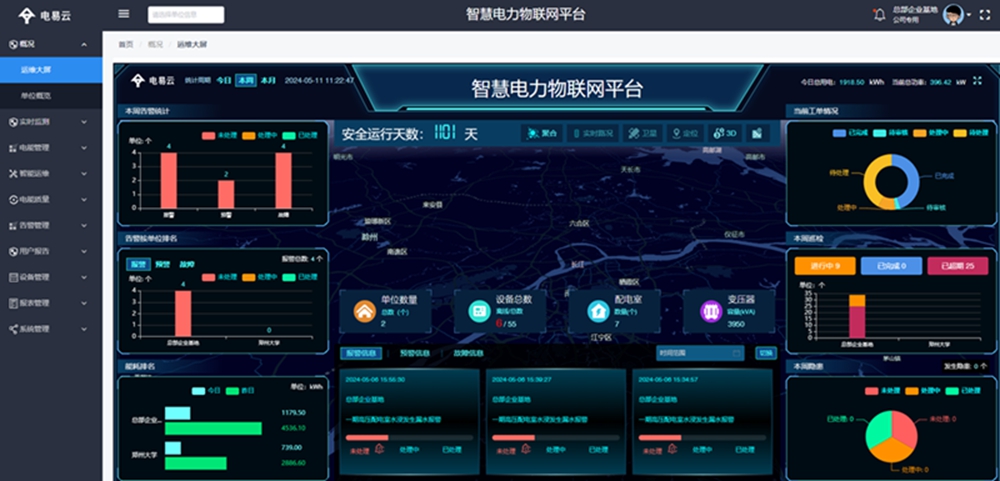1000x481 pixels.
Task: Click the purple 变压器 transformer icon
Action: click(x=710, y=311)
